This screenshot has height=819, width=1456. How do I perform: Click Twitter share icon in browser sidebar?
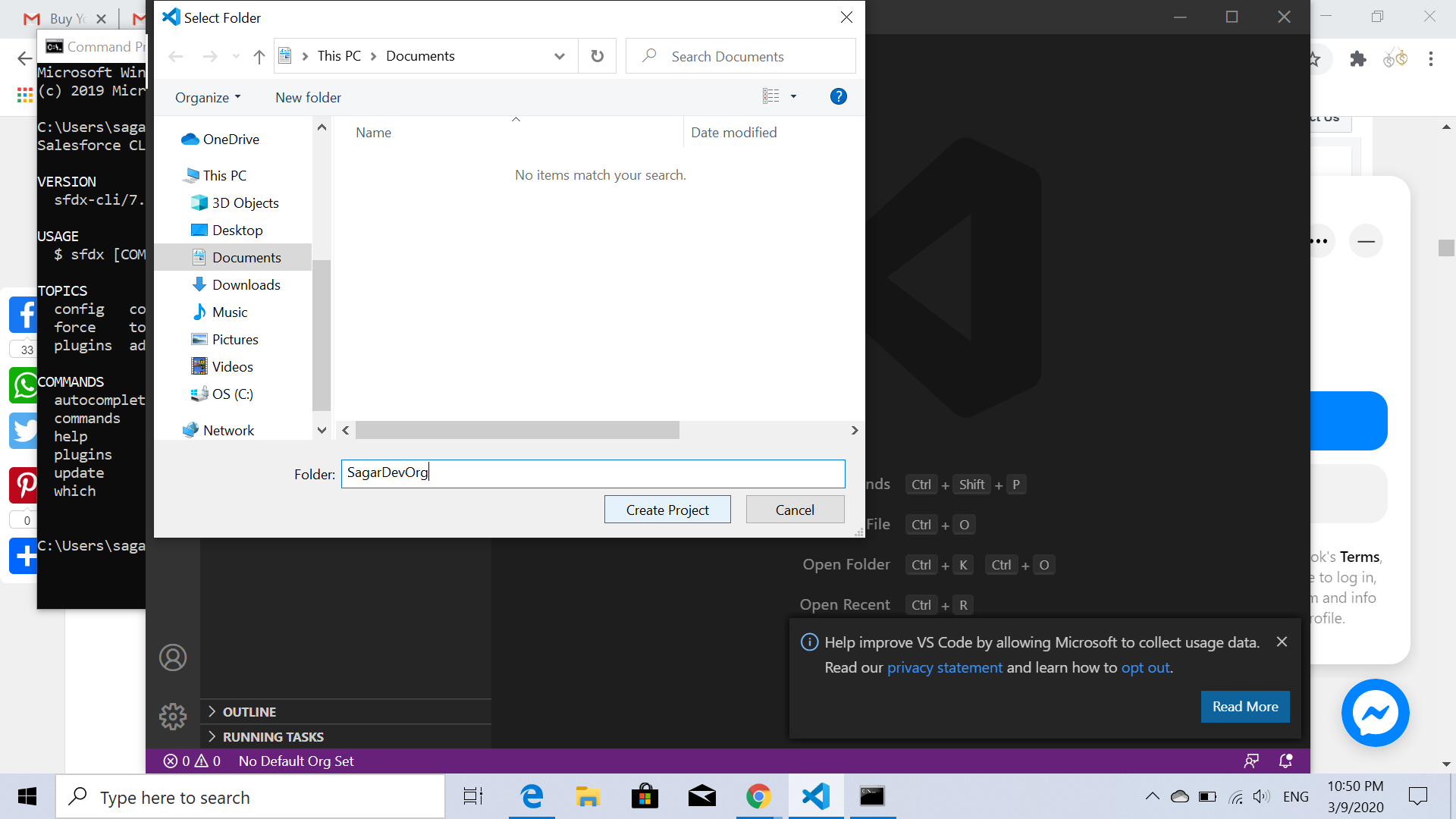click(24, 431)
